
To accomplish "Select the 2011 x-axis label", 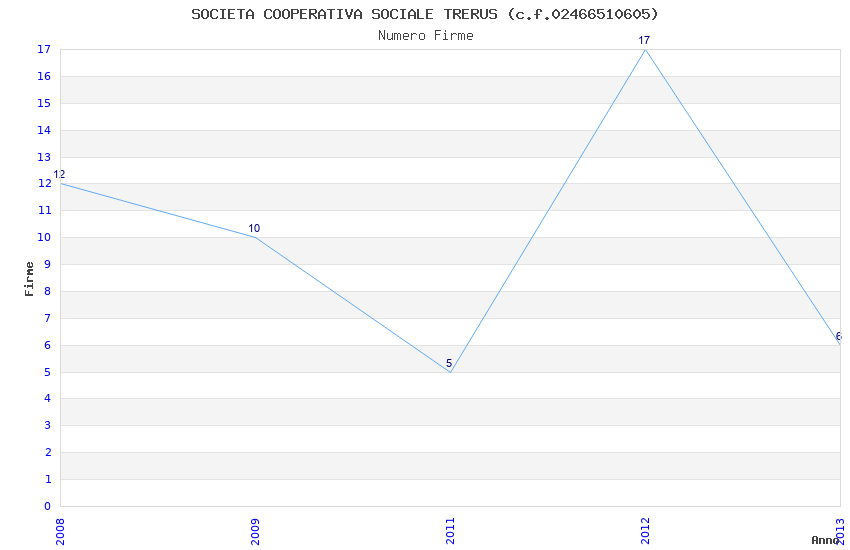I will pyautogui.click(x=450, y=532).
